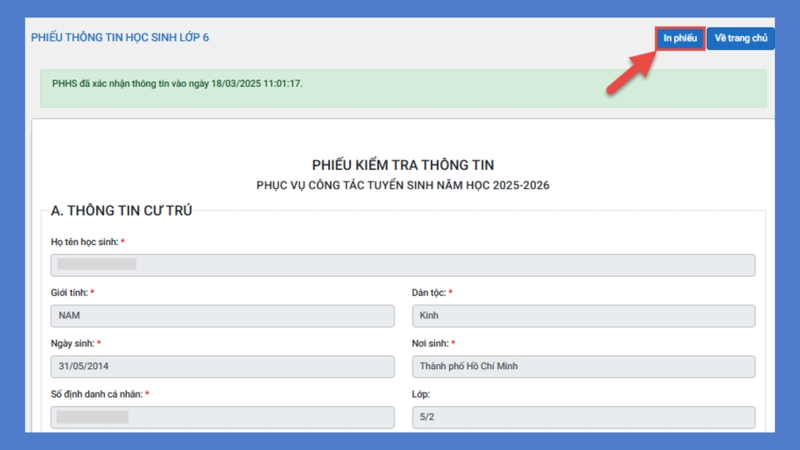This screenshot has width=800, height=450.
Task: Click the 'Dân tộc' field showing Kinh
Action: coord(584,315)
